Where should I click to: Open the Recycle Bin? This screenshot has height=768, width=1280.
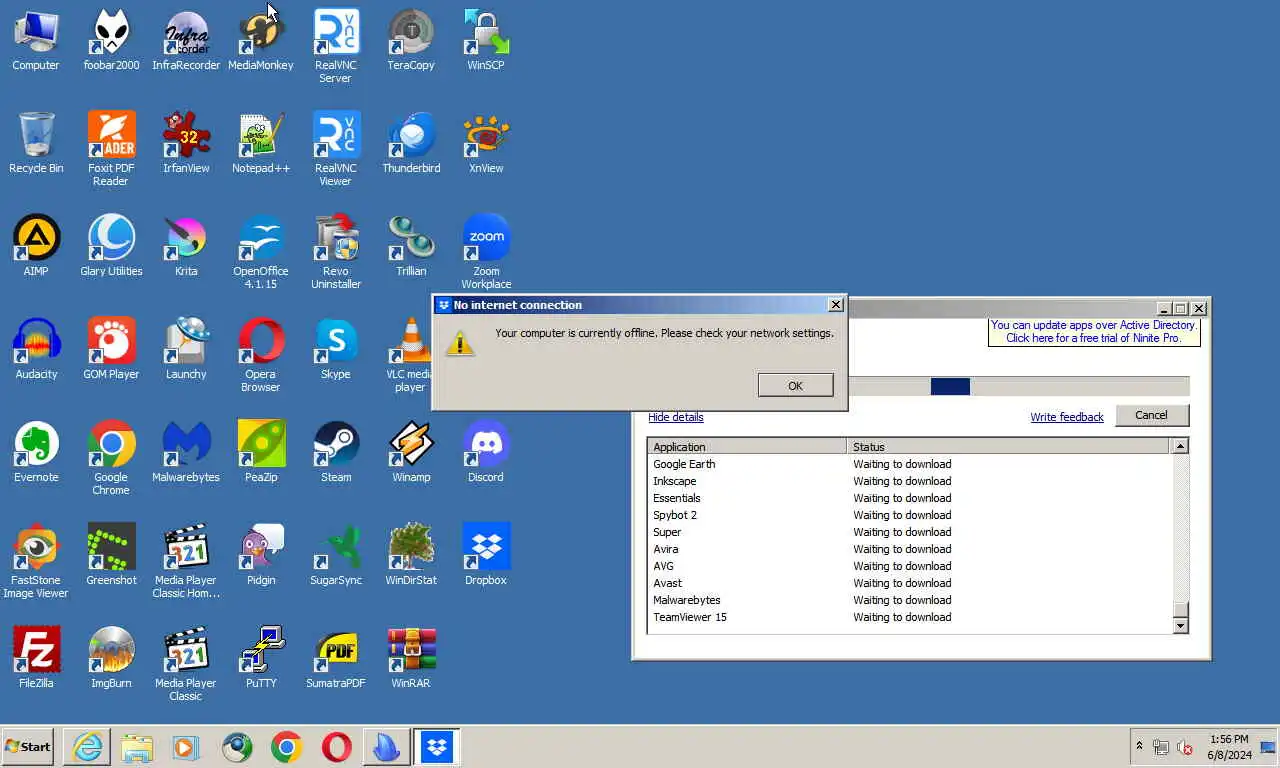pos(36,143)
